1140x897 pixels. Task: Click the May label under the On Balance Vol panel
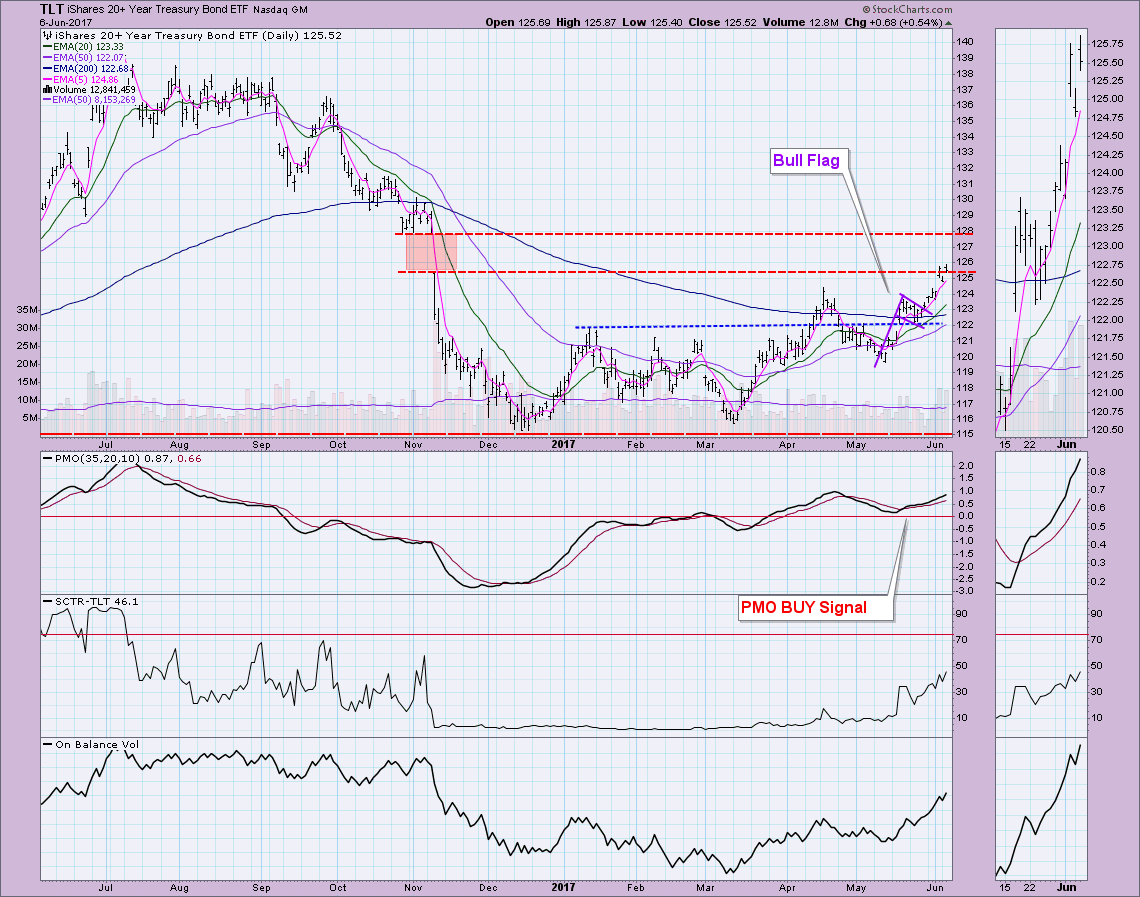click(x=856, y=888)
